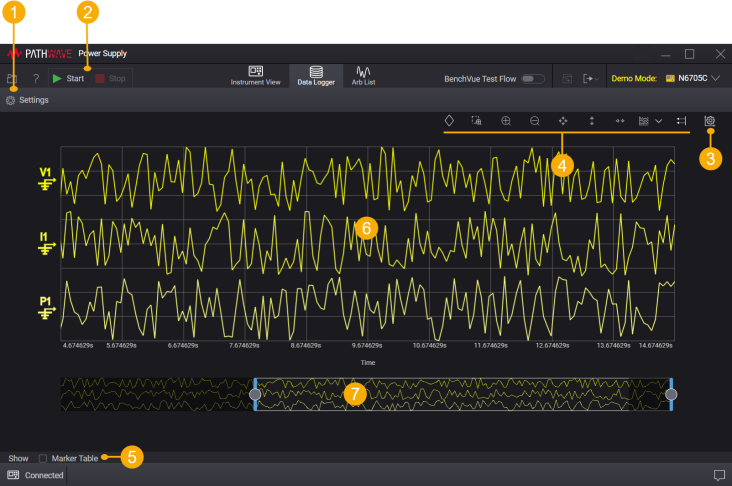Click the Connected status icon
The image size is (732, 486).
click(x=13, y=475)
